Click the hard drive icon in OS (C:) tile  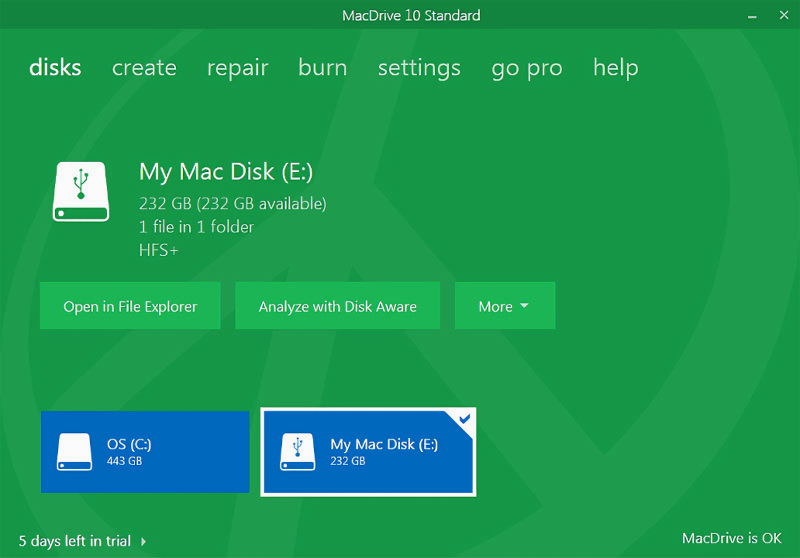tap(74, 452)
